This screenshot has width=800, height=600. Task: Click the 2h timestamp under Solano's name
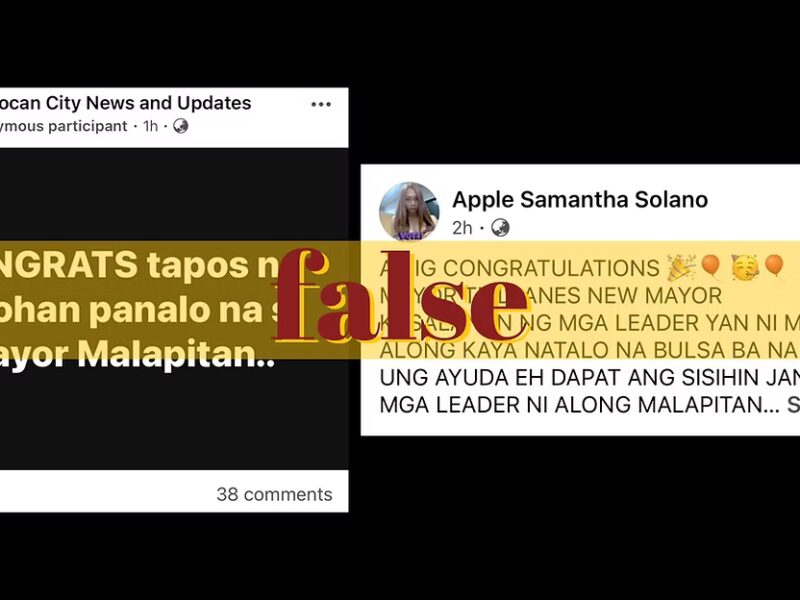[x=462, y=228]
